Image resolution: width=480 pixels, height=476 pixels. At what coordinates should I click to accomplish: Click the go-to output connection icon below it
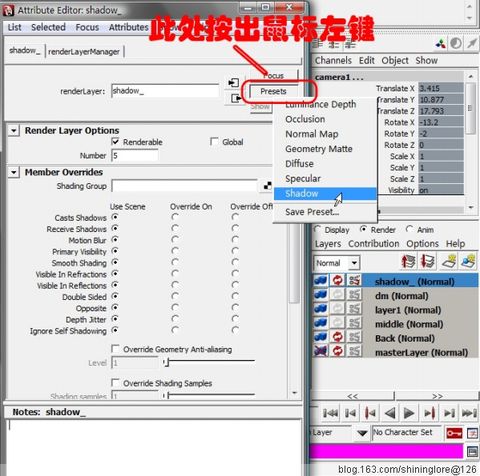(235, 98)
